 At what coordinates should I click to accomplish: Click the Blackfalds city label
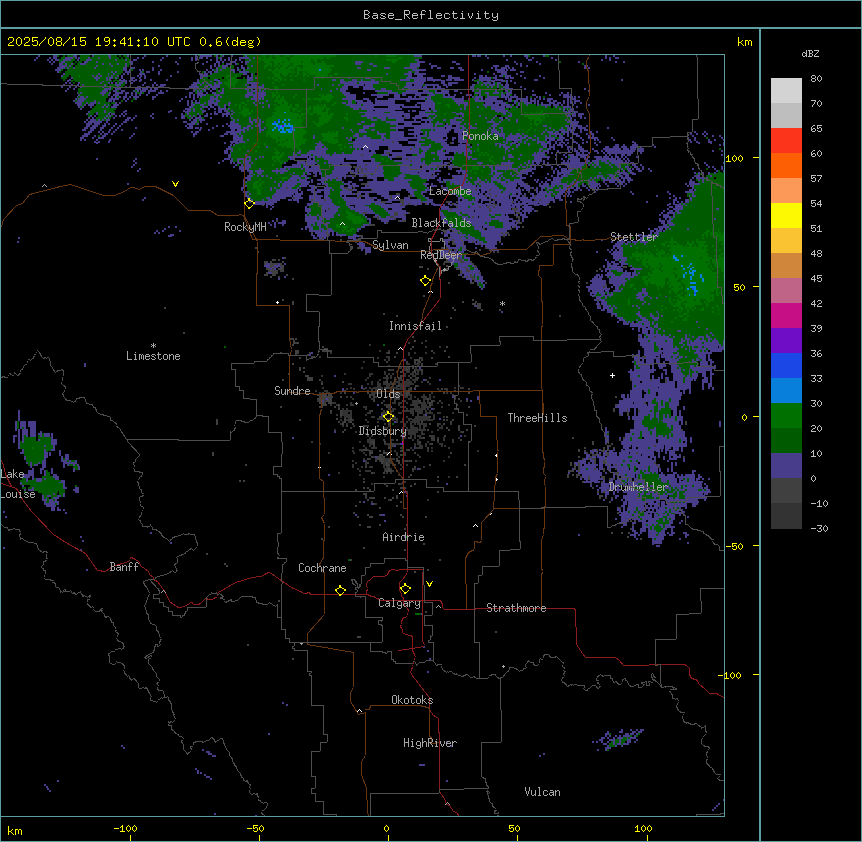[x=441, y=223]
